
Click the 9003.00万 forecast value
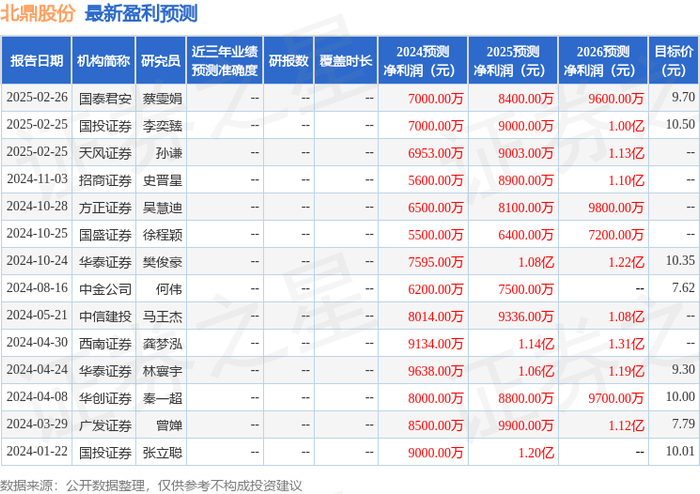coord(525,153)
